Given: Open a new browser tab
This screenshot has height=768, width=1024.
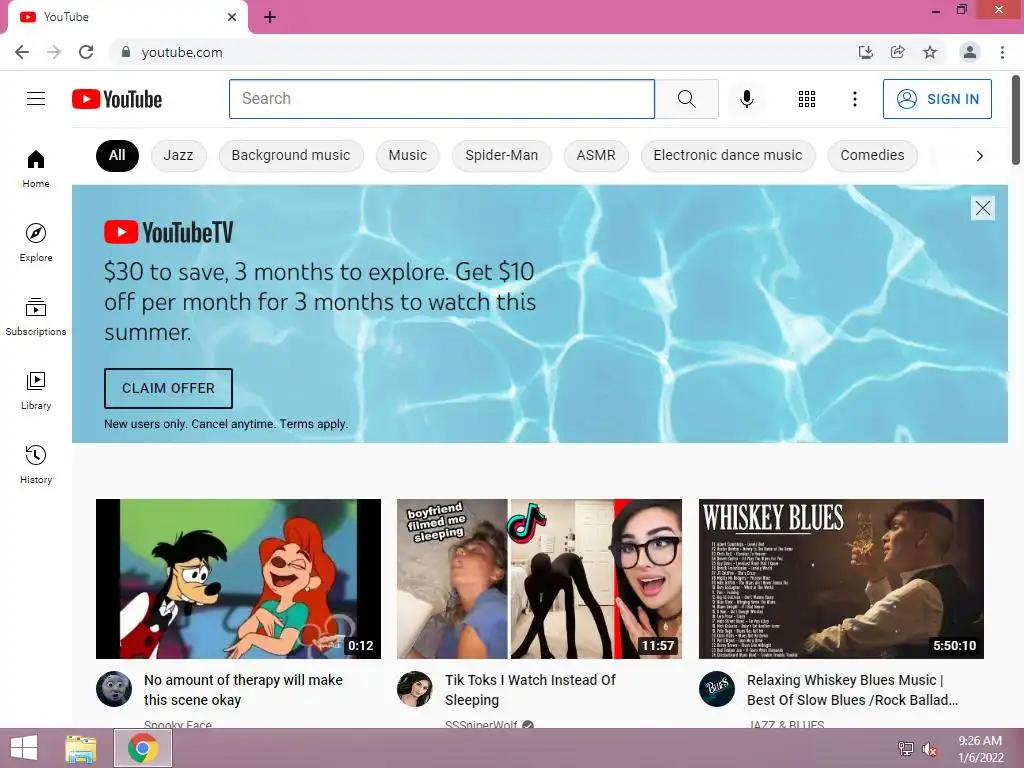Looking at the screenshot, I should point(270,17).
